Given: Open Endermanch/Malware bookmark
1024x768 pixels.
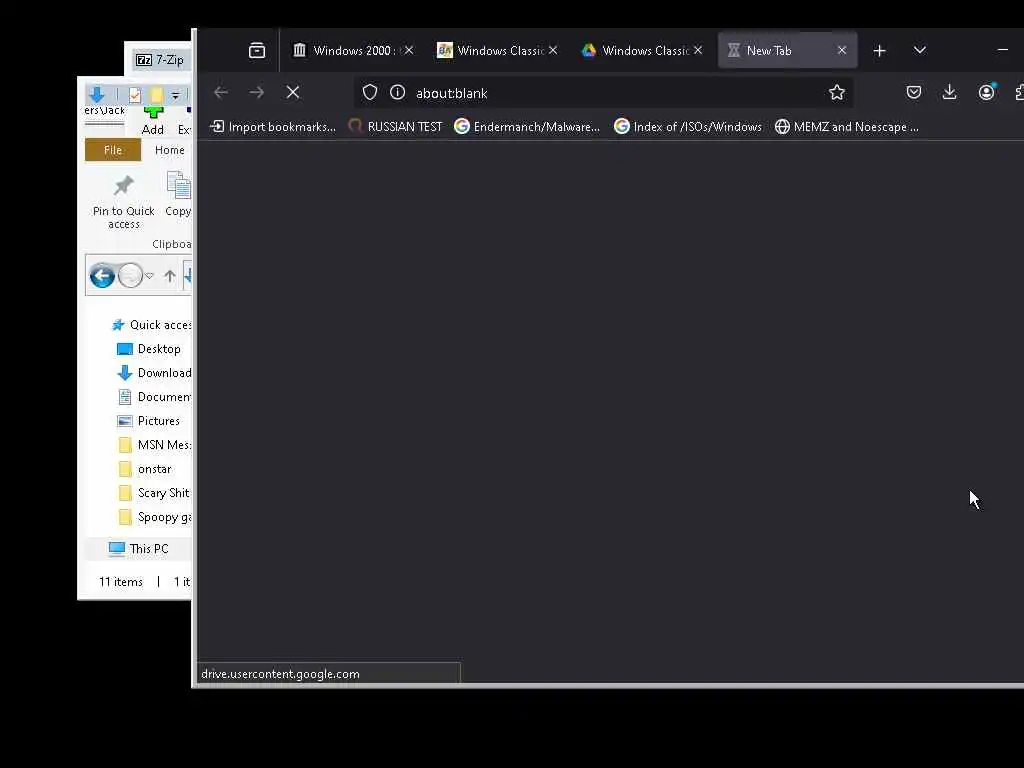Looking at the screenshot, I should coord(527,127).
